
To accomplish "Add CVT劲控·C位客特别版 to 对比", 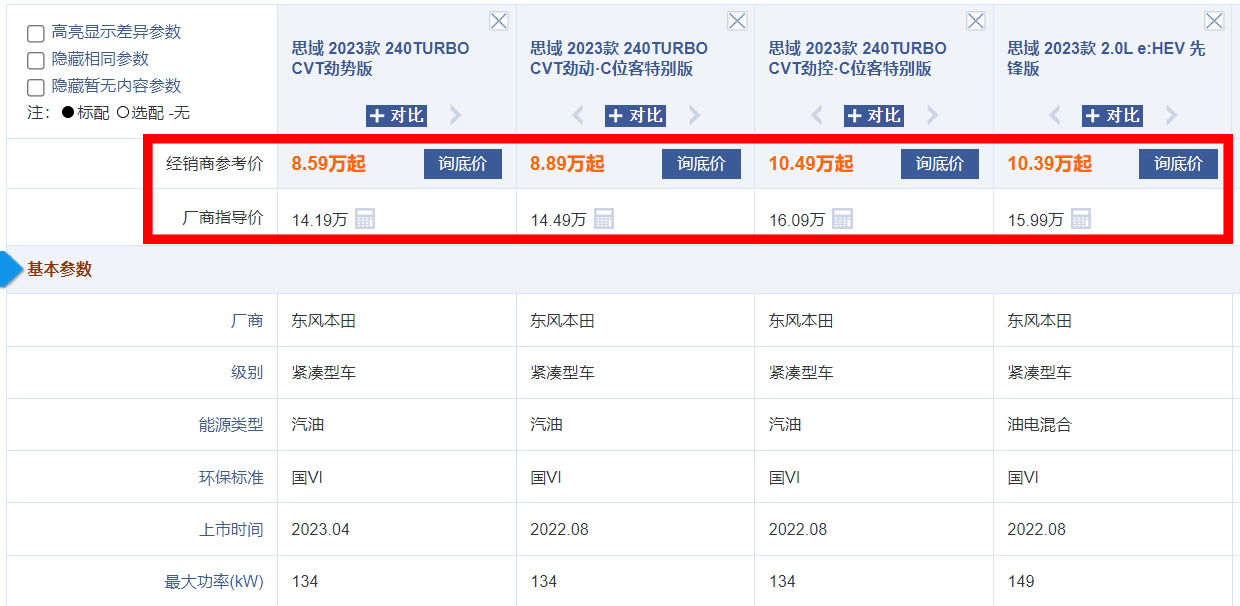I will click(x=874, y=116).
